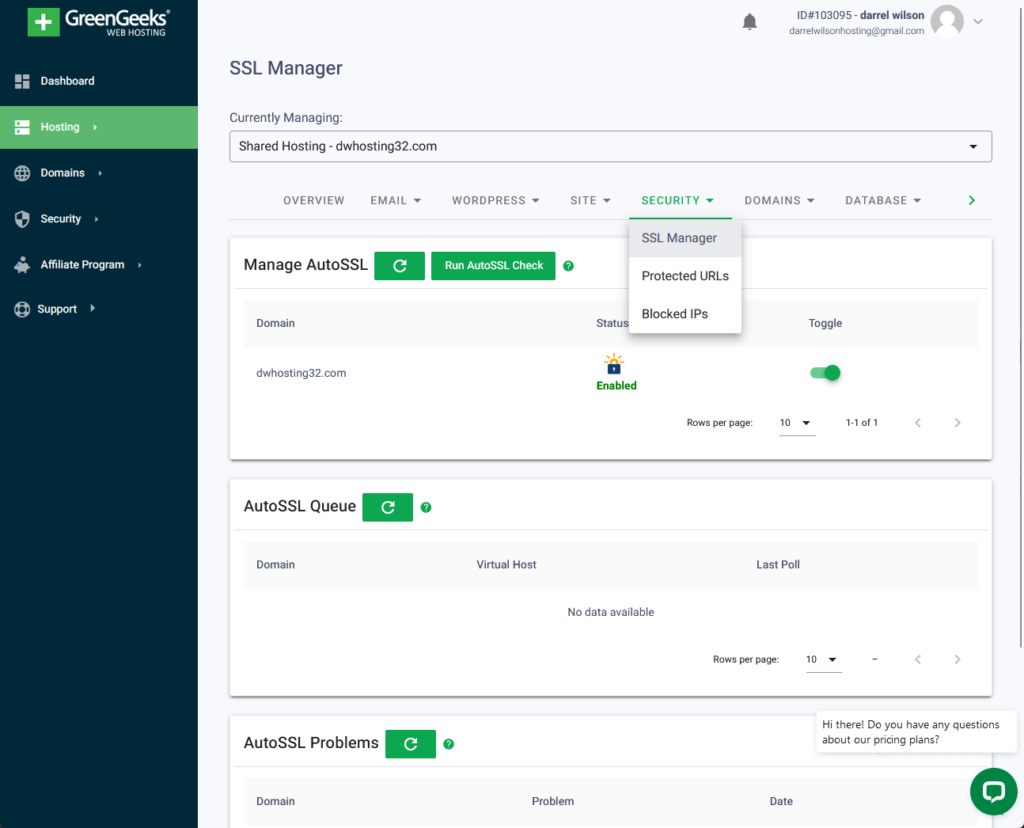Image resolution: width=1024 pixels, height=828 pixels.
Task: Open the OVERVIEW tab
Action: [313, 200]
